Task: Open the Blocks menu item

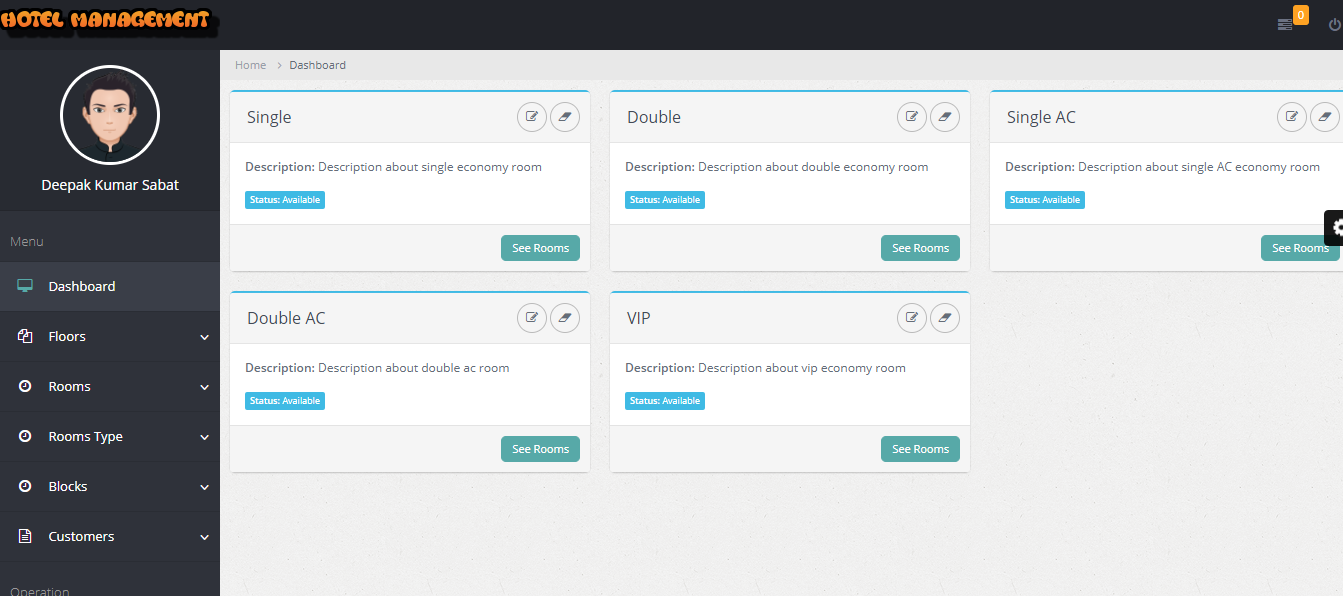Action: [x=110, y=486]
